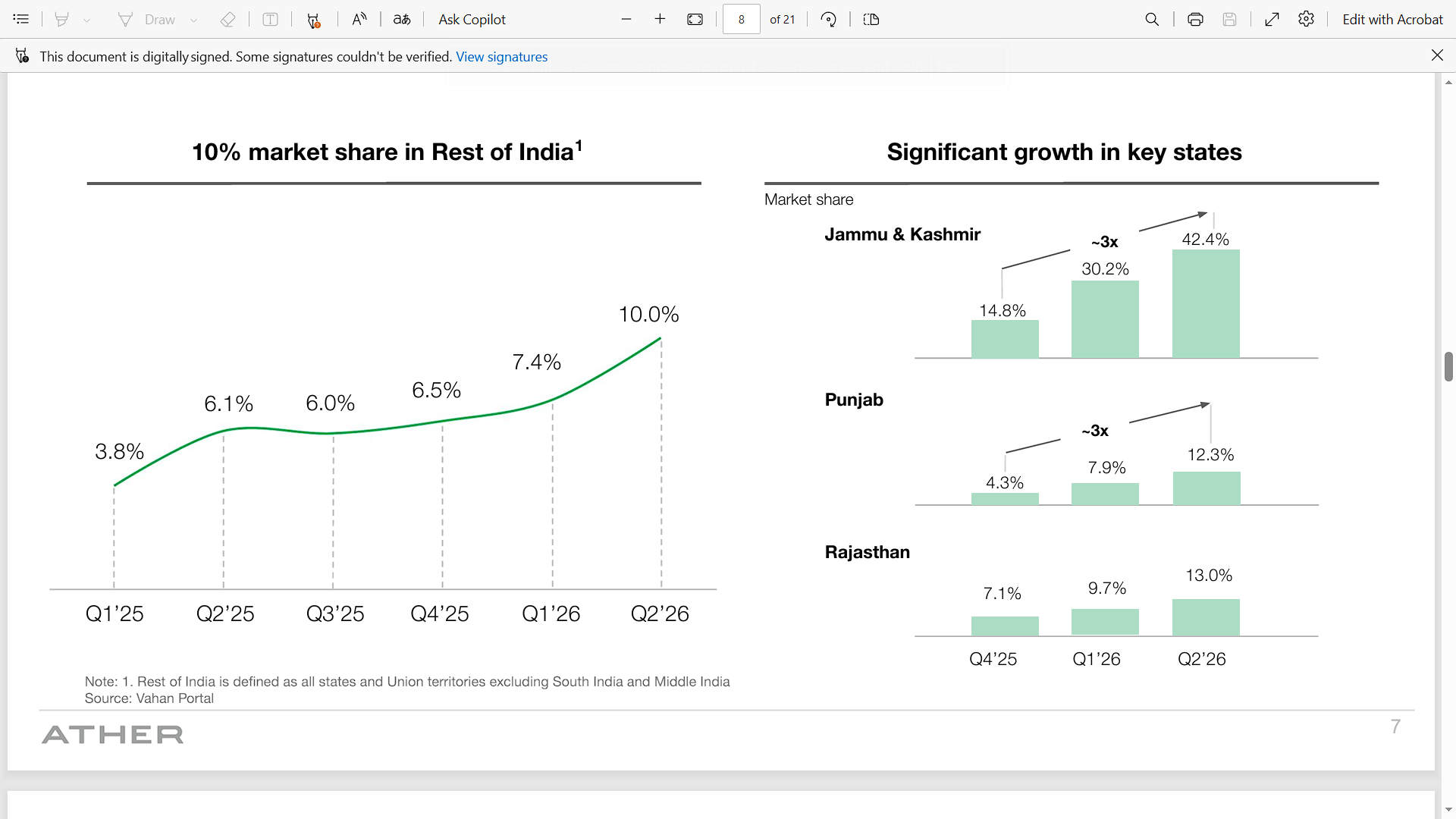The image size is (1456, 819).
Task: Open the View signatures link
Action: (501, 56)
